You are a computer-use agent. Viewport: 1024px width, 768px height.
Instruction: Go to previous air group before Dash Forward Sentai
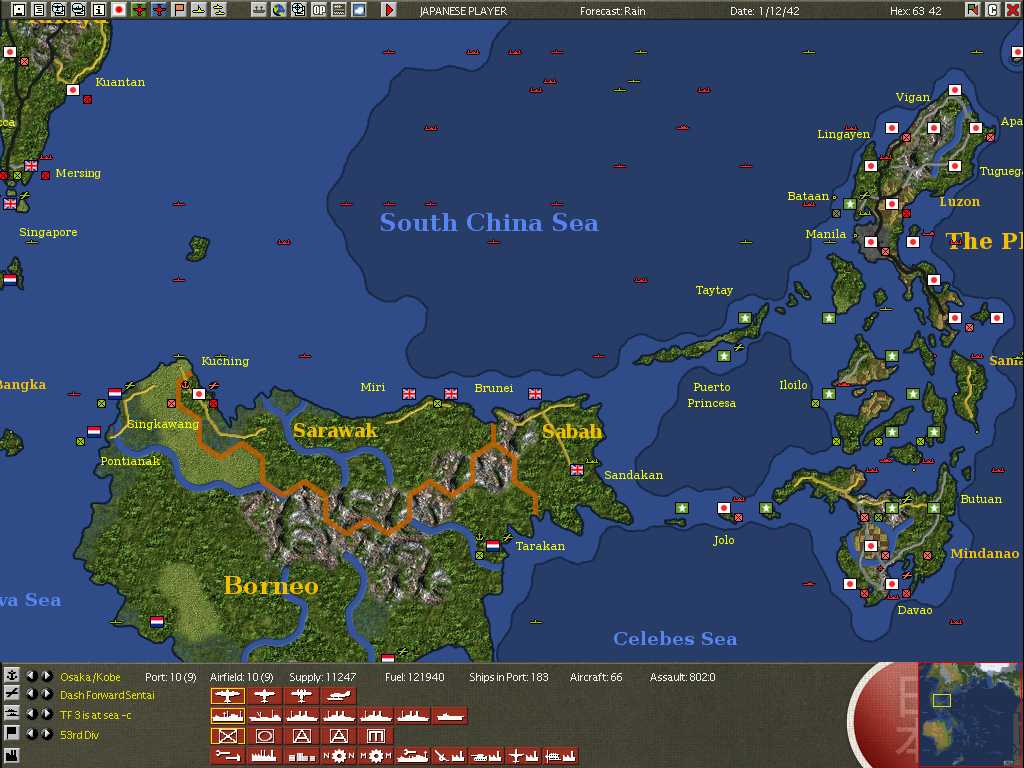tap(31, 694)
